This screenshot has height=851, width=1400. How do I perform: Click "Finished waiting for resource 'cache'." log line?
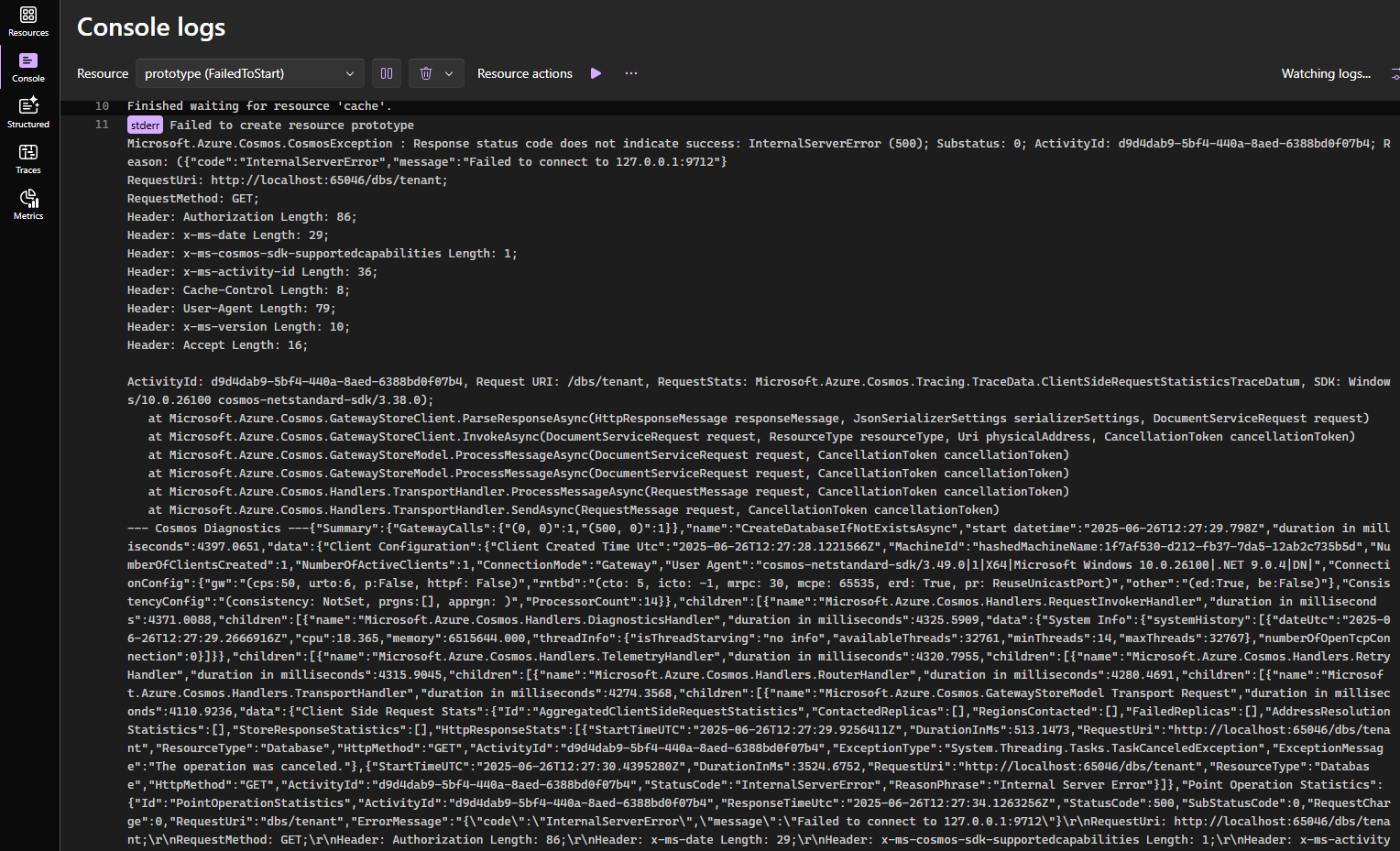pyautogui.click(x=259, y=106)
